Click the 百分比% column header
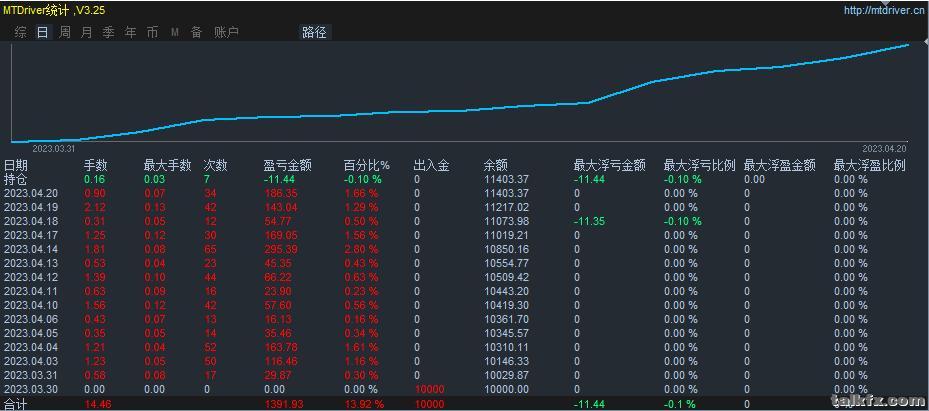Viewport: 929px width, 411px height. 367,165
